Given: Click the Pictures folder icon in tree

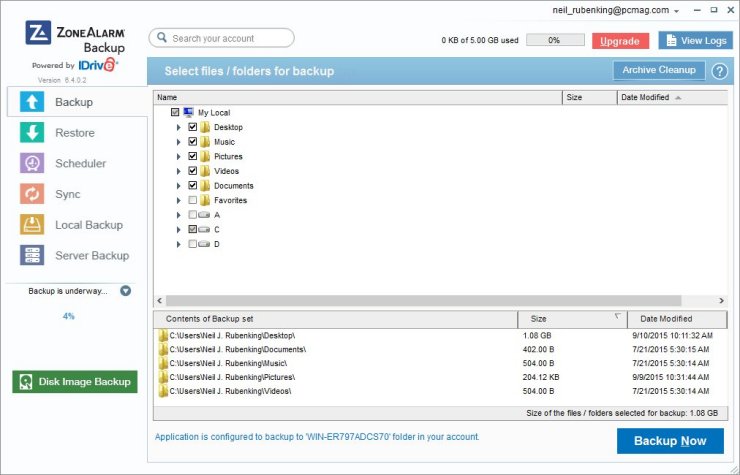Looking at the screenshot, I should pyautogui.click(x=205, y=156).
